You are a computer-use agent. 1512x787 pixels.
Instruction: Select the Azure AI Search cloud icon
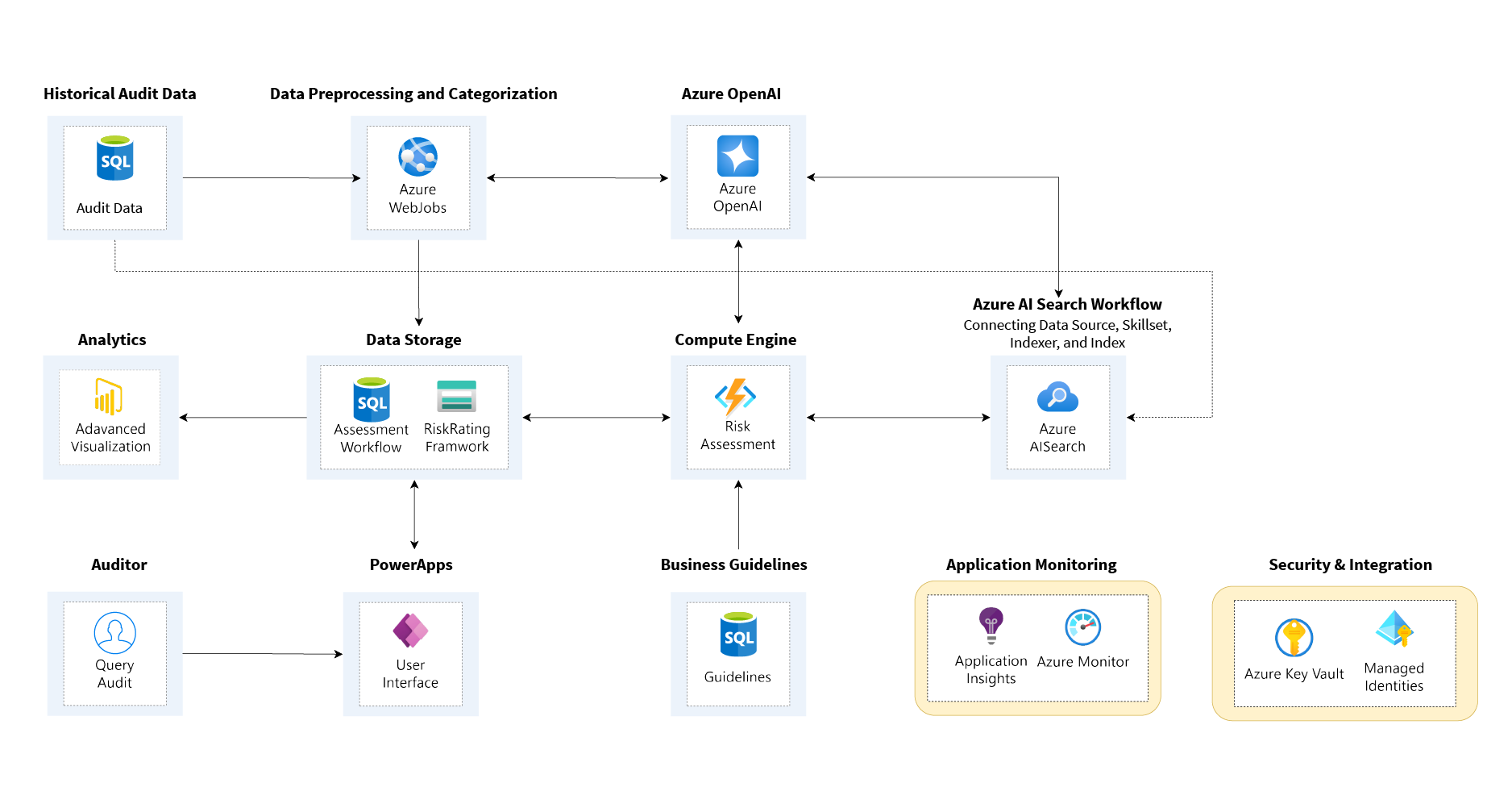(x=1057, y=398)
